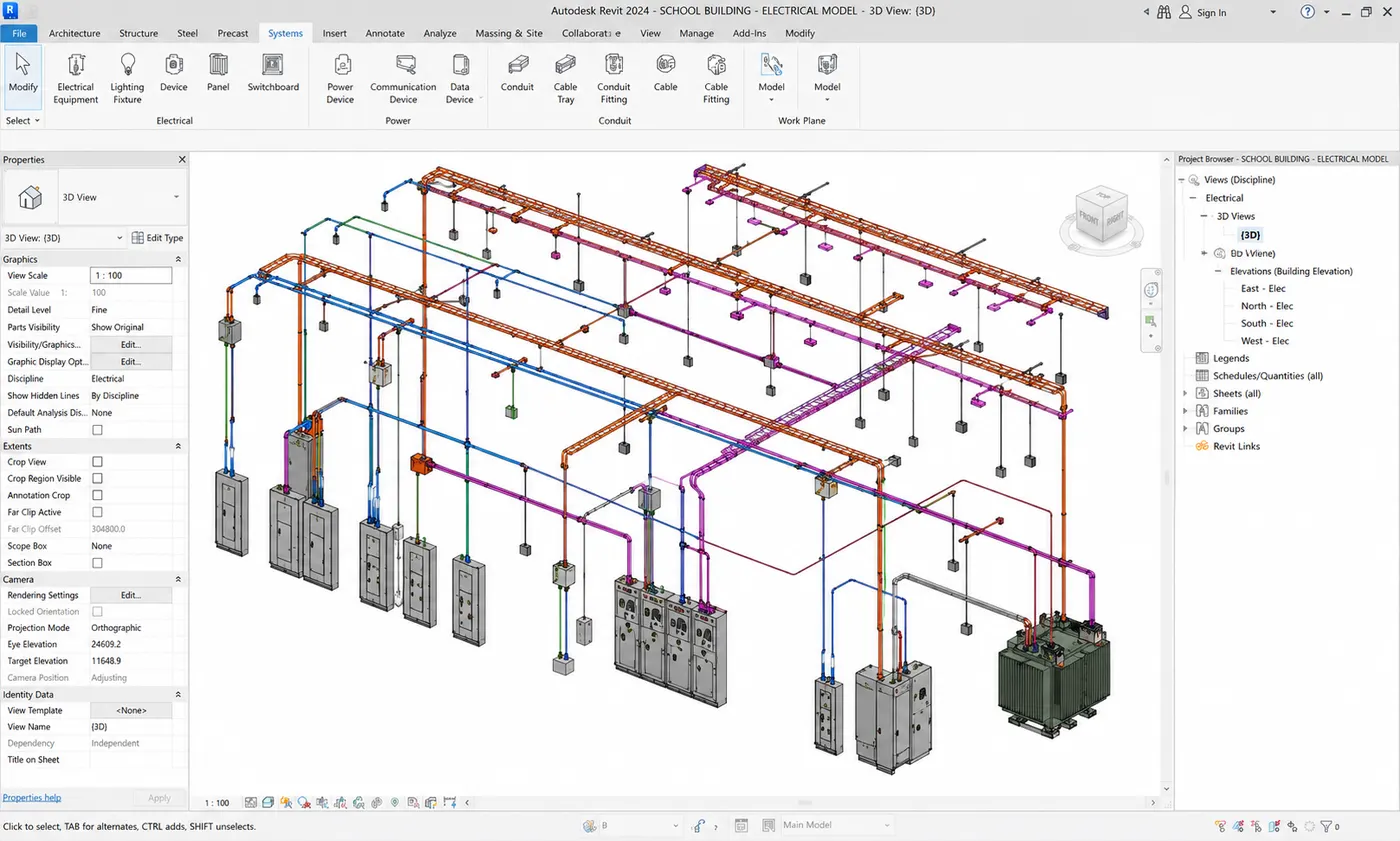Select the Cable Fitting tool
The width and height of the screenshot is (1400, 841).
[x=716, y=79]
